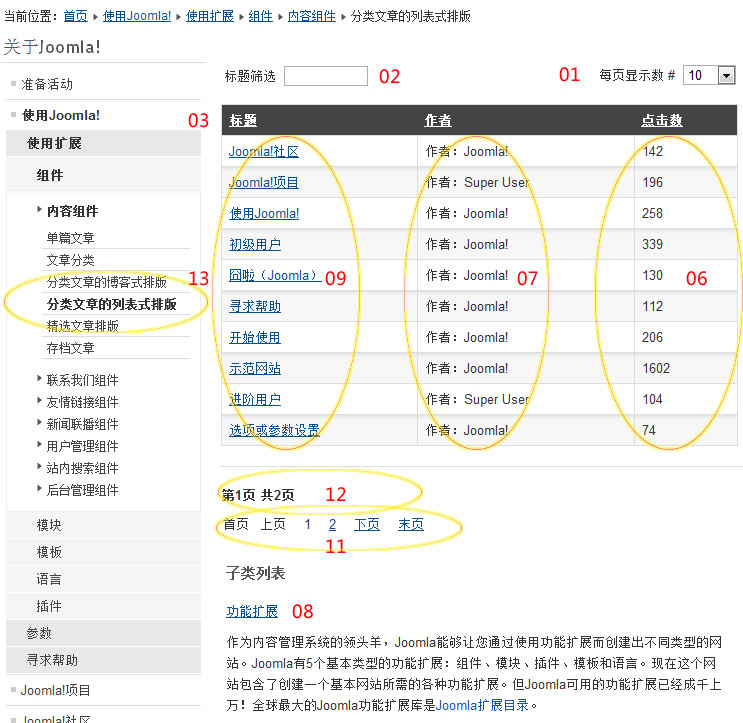Viewport: 743px width, 723px height.
Task: Expand the 友情链接组件 sidebar item
Action: pos(82,402)
